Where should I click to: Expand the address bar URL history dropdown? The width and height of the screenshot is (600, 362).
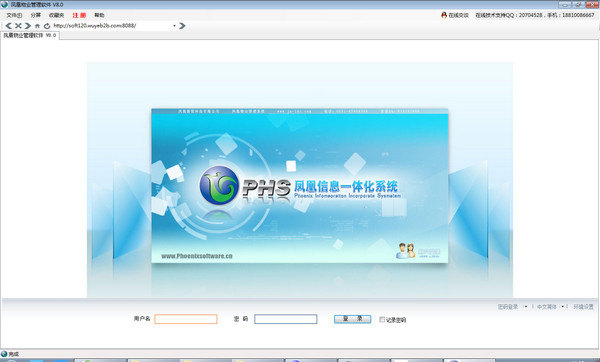(x=174, y=26)
